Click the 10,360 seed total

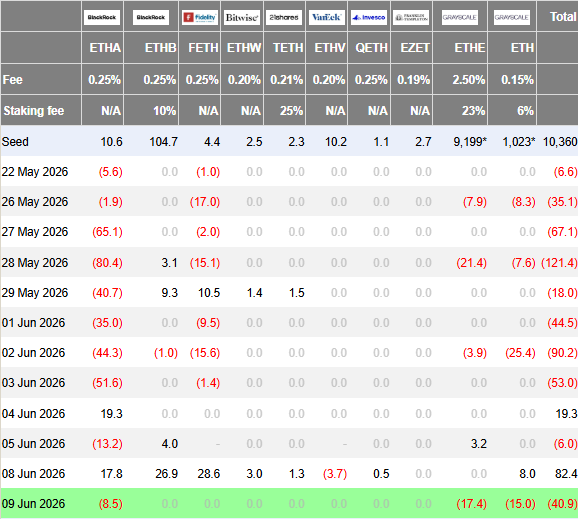[x=560, y=142]
